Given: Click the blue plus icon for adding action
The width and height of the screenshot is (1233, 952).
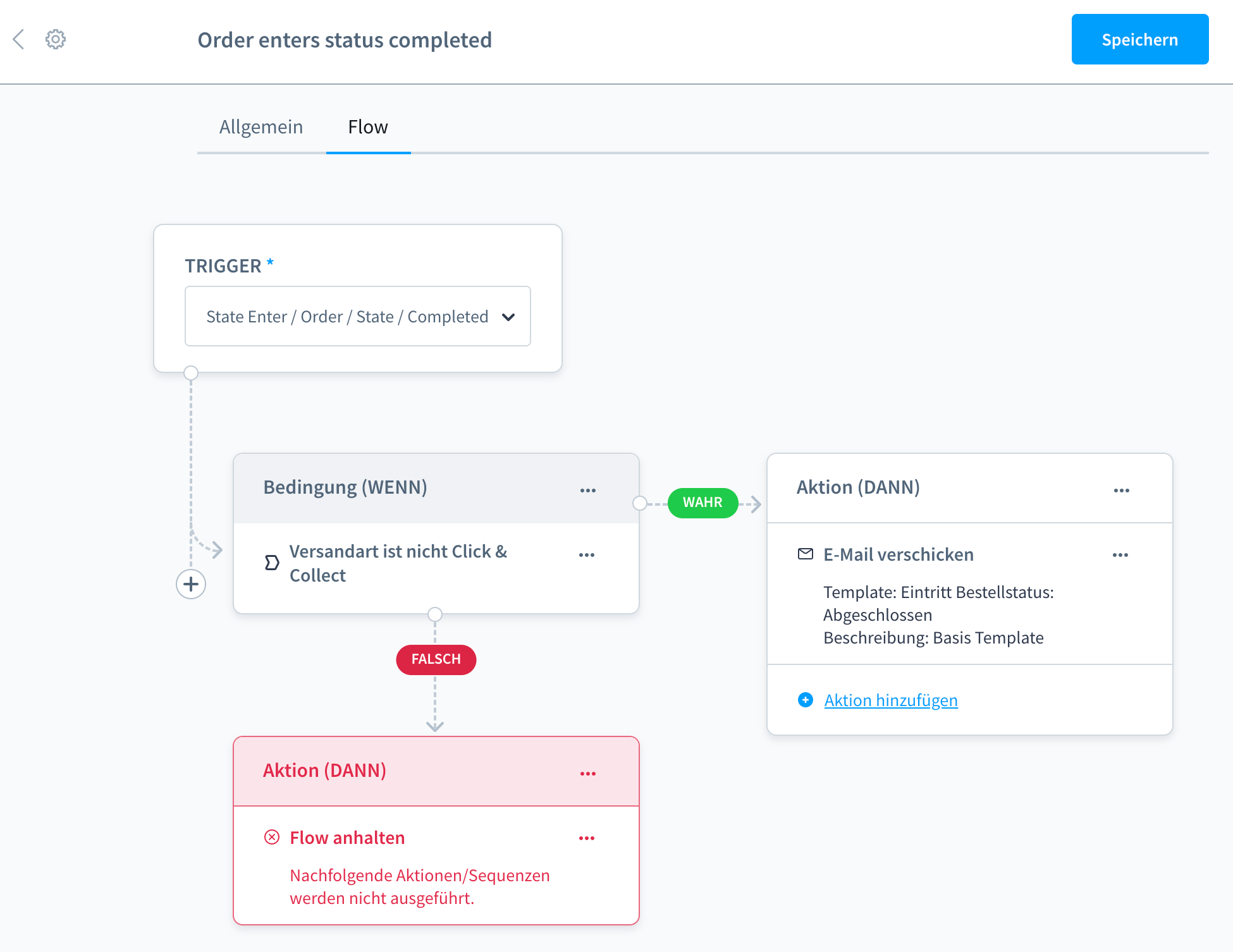Looking at the screenshot, I should click(x=806, y=700).
